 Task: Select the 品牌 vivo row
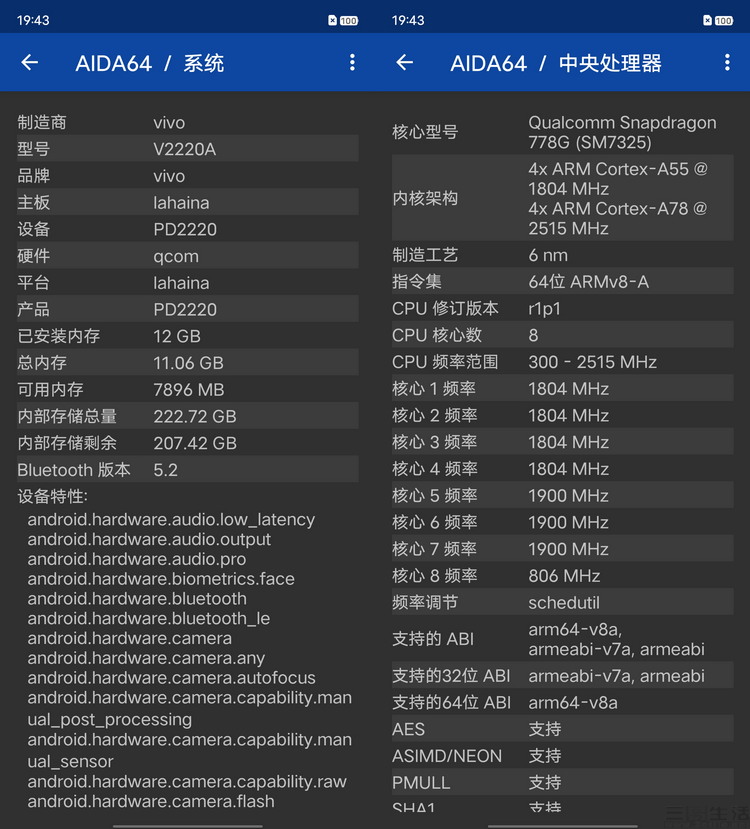click(x=188, y=176)
